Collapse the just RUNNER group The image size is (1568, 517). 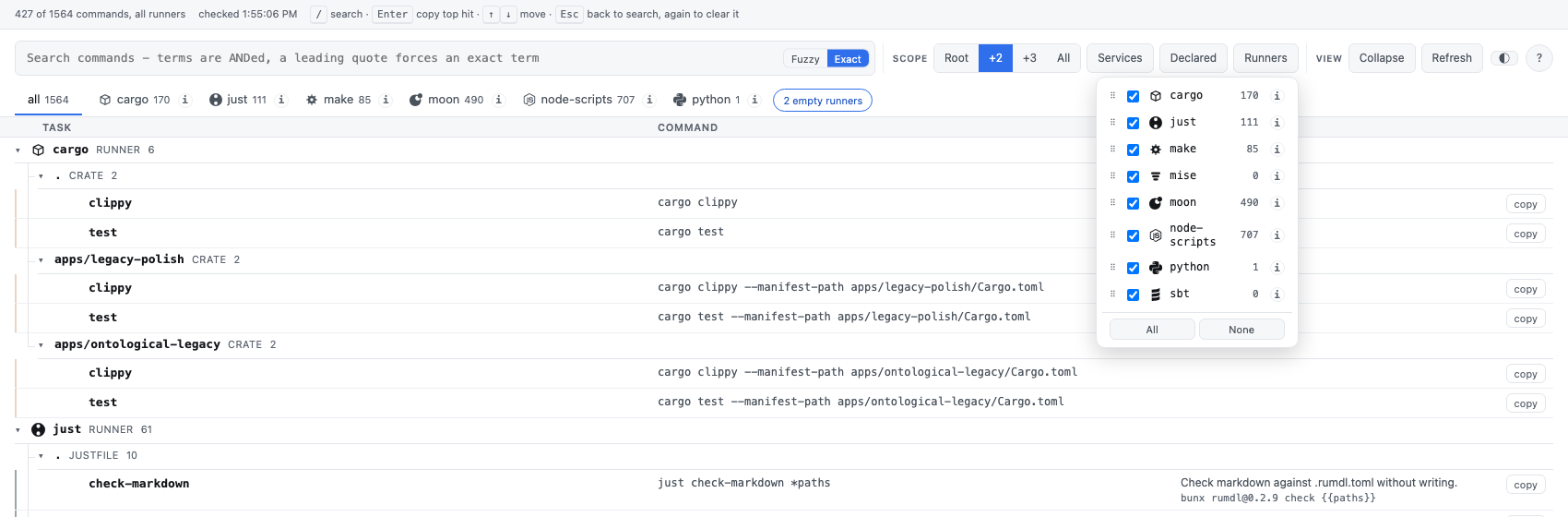pos(18,429)
